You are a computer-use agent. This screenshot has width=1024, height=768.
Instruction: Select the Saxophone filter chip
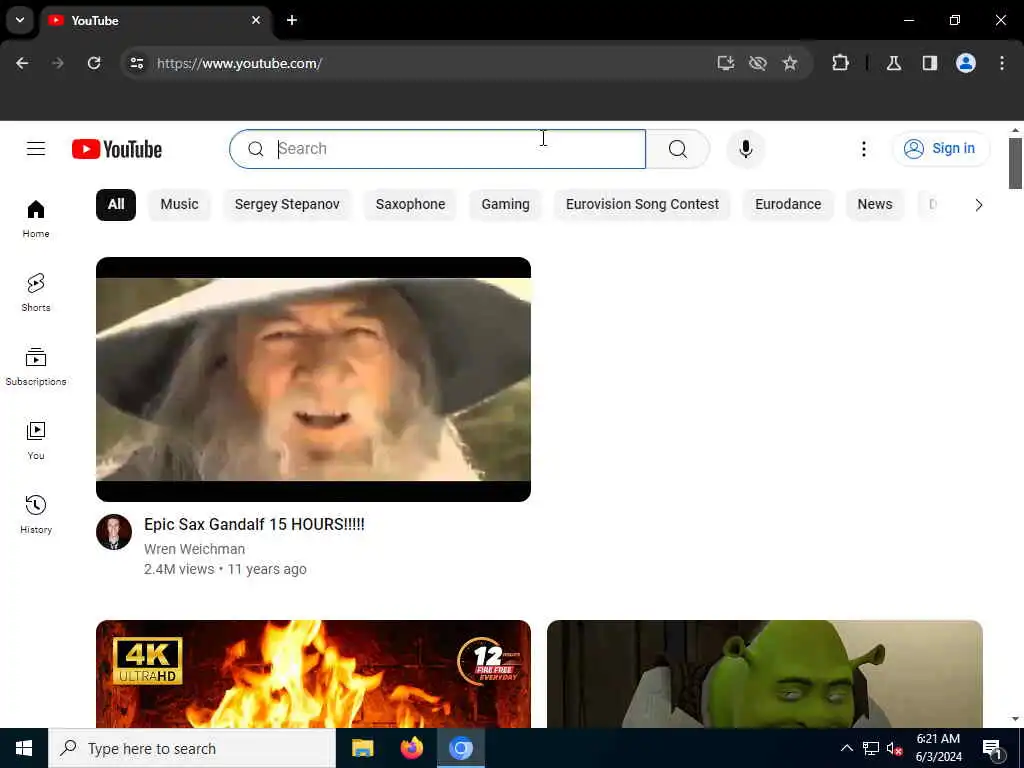click(410, 204)
